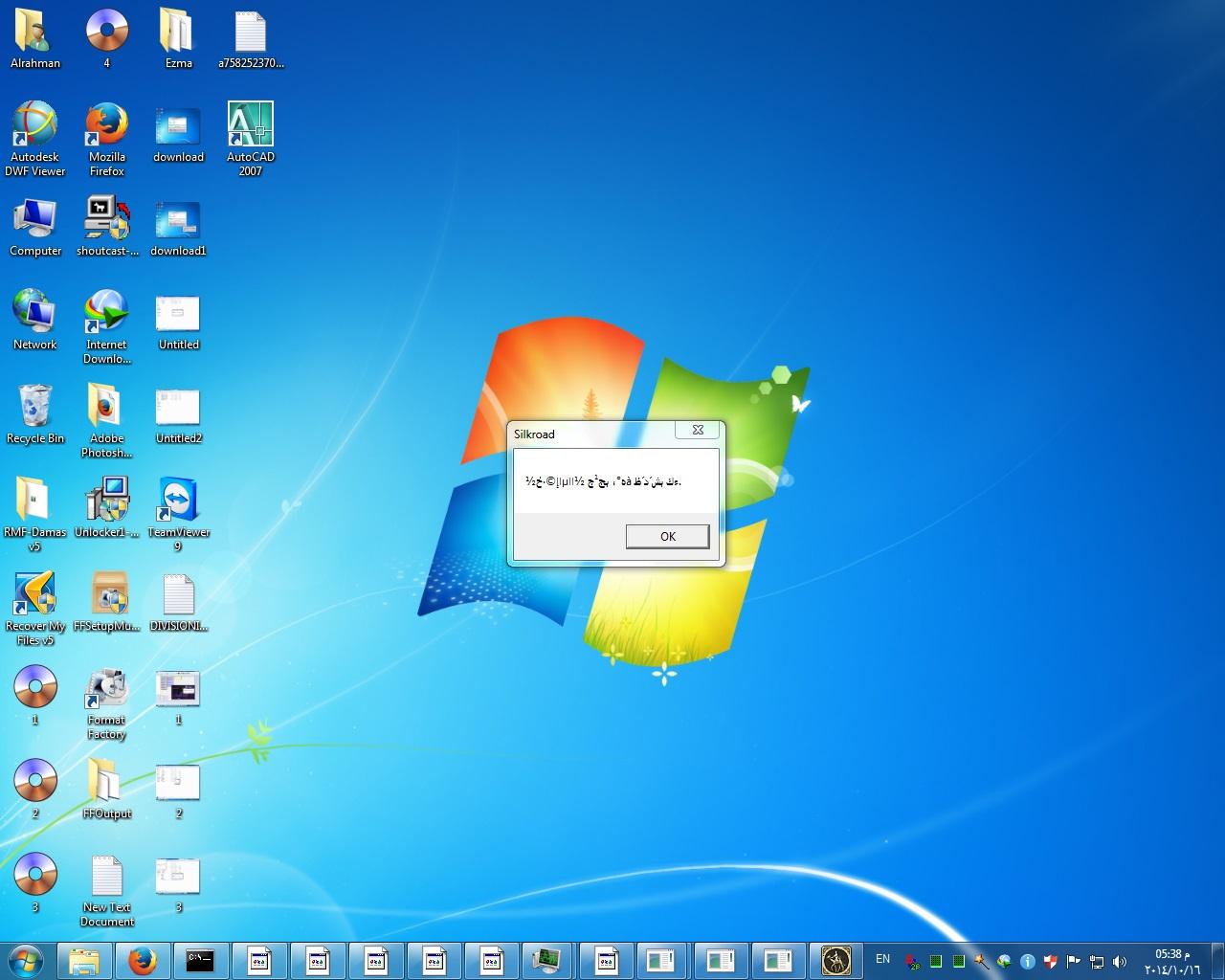
Task: Open the FFOutput folder
Action: pyautogui.click(x=106, y=789)
